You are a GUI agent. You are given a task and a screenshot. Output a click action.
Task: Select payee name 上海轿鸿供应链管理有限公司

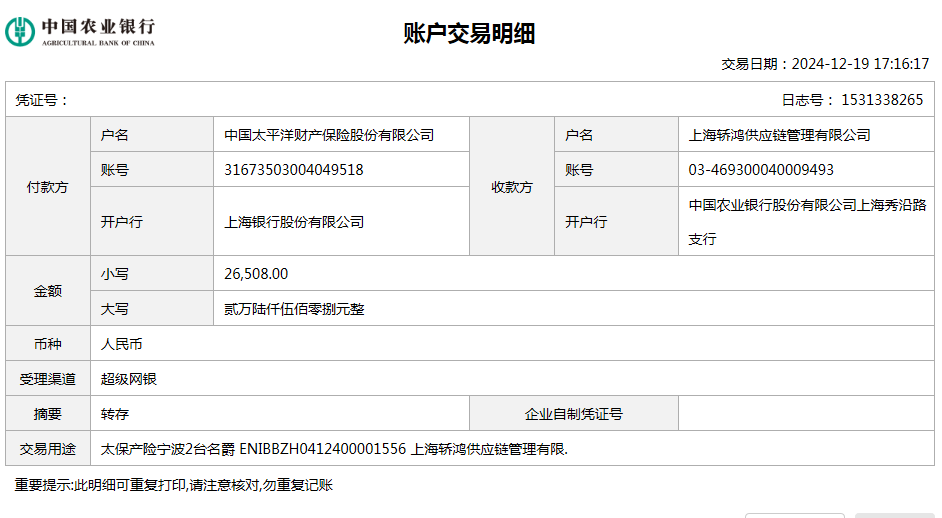[779, 135]
